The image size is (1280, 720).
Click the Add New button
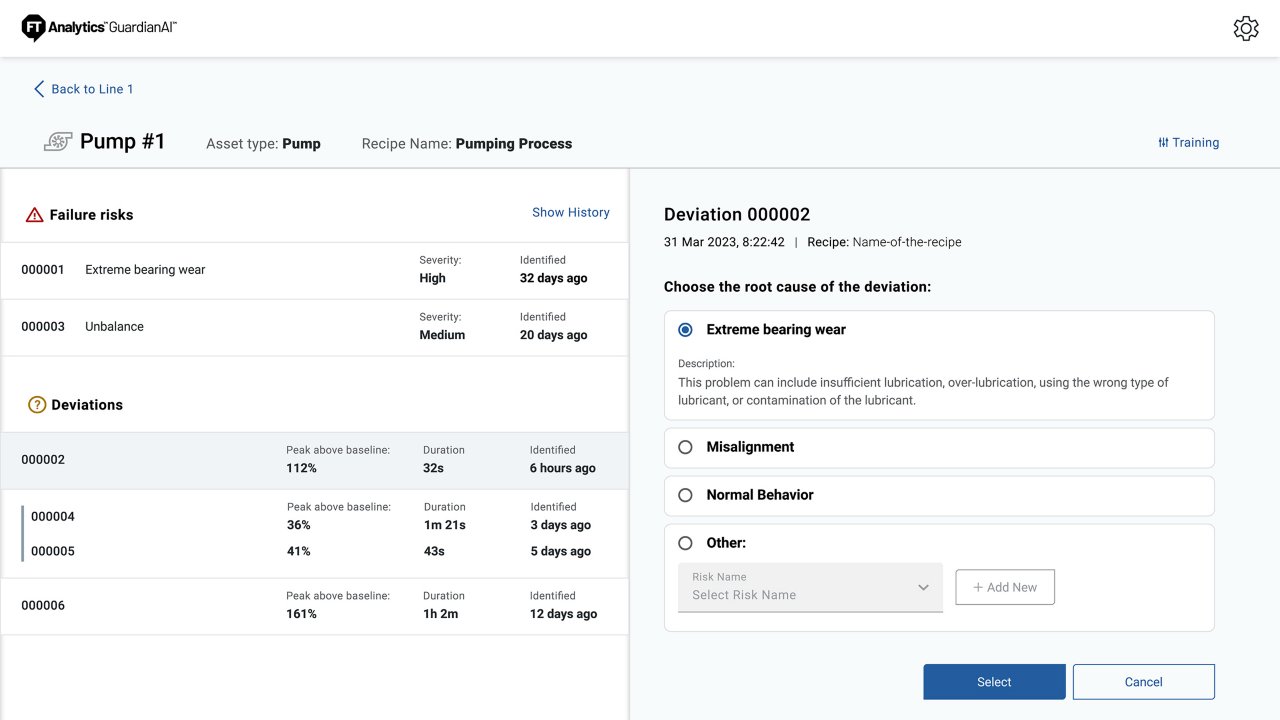pyautogui.click(x=1004, y=587)
